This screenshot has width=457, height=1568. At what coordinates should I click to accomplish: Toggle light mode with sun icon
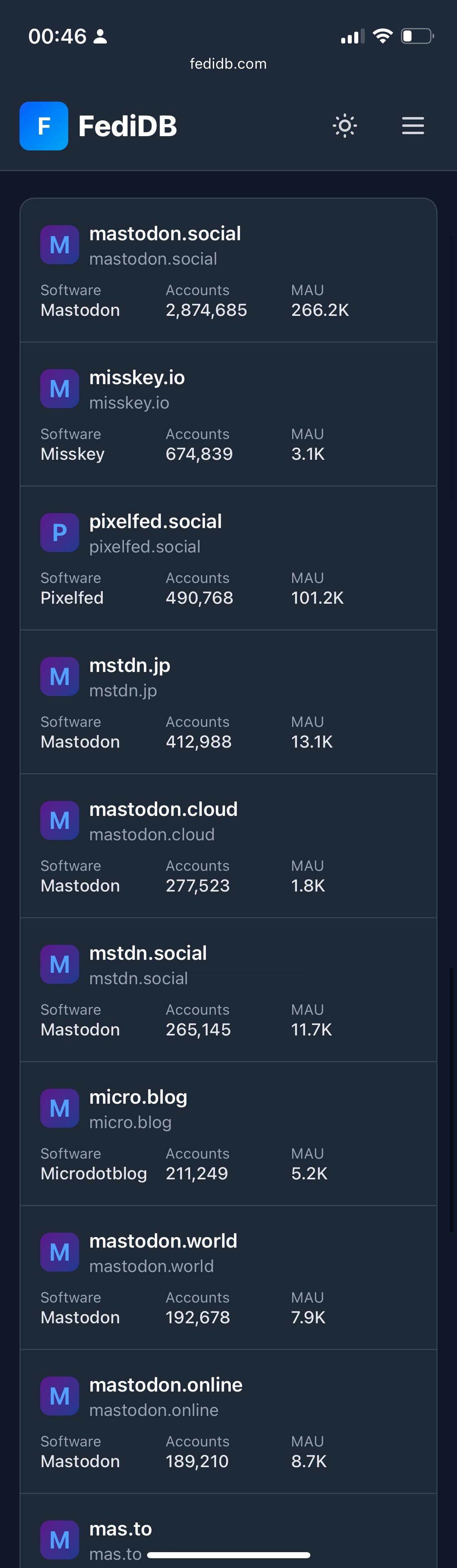(345, 126)
